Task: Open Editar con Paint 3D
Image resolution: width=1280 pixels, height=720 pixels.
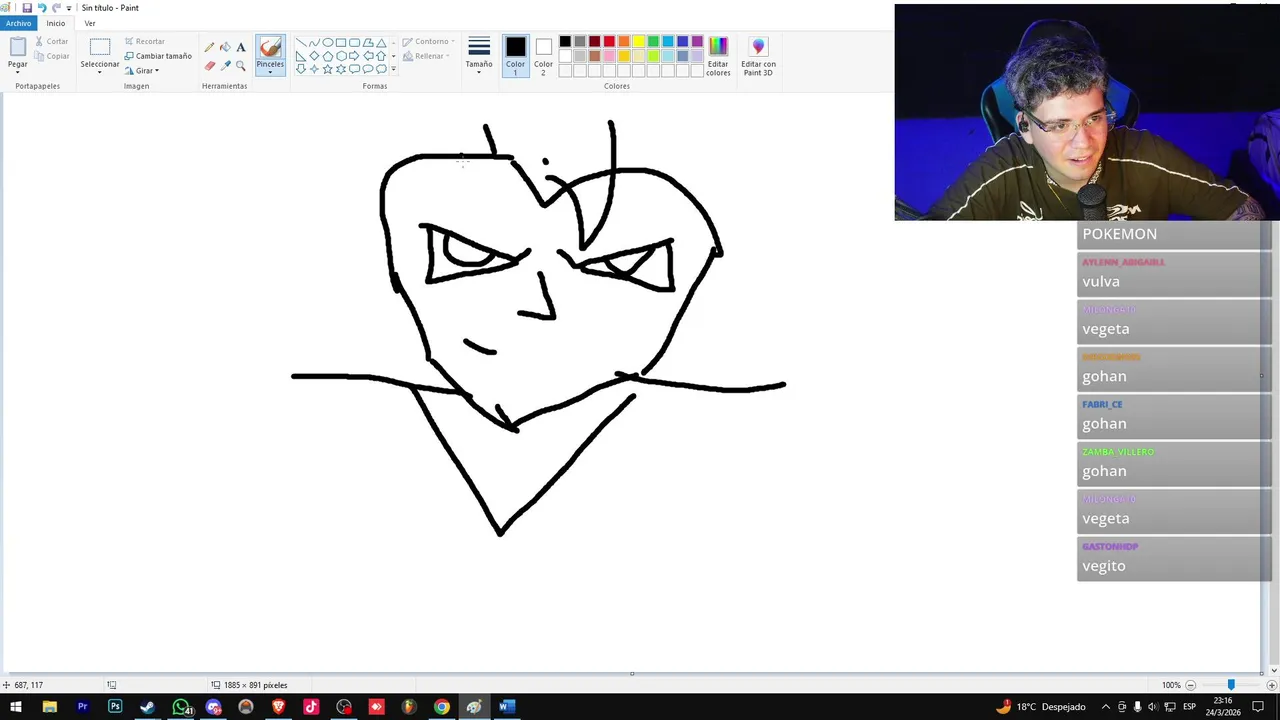Action: point(758,58)
